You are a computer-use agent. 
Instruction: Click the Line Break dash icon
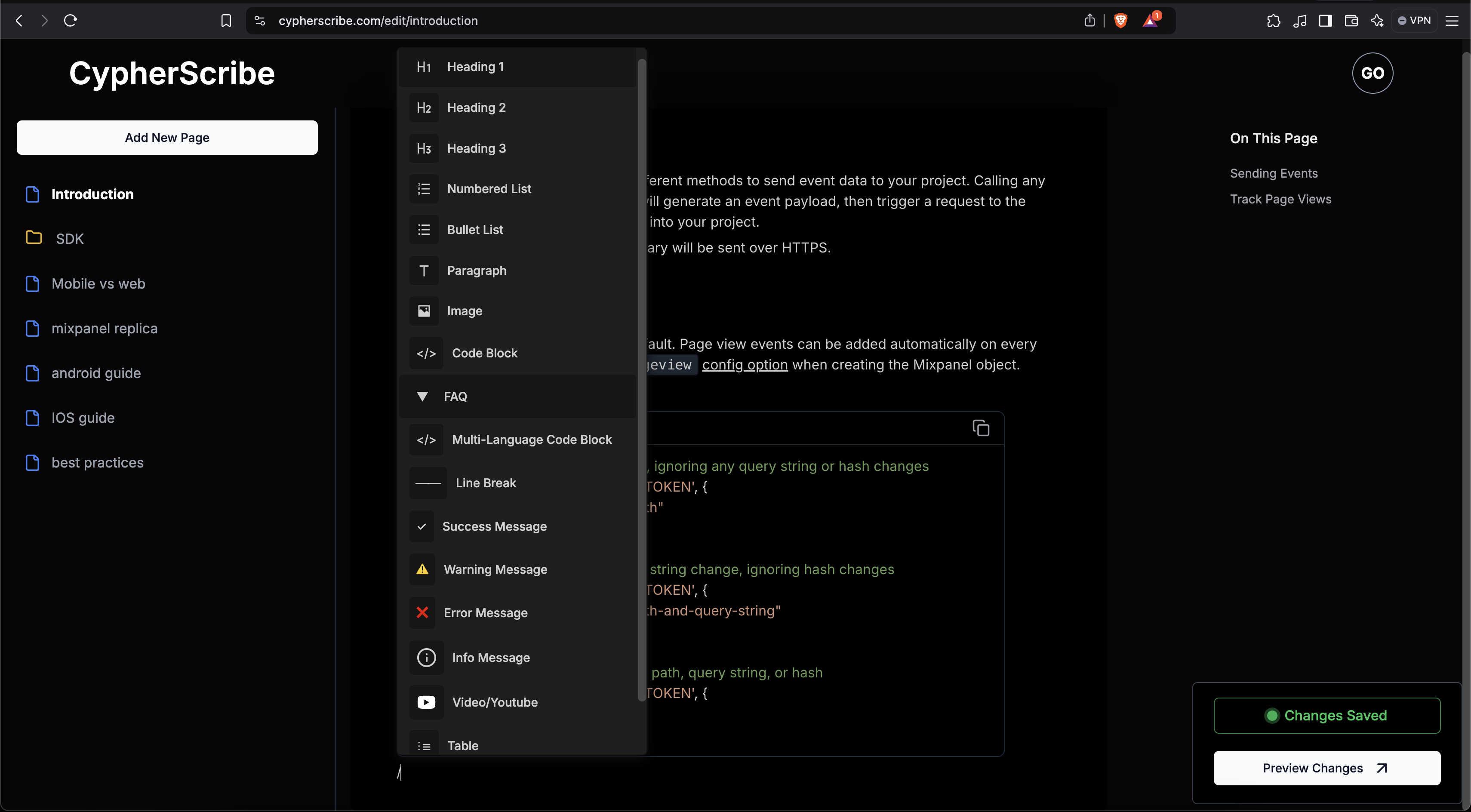[x=428, y=483]
